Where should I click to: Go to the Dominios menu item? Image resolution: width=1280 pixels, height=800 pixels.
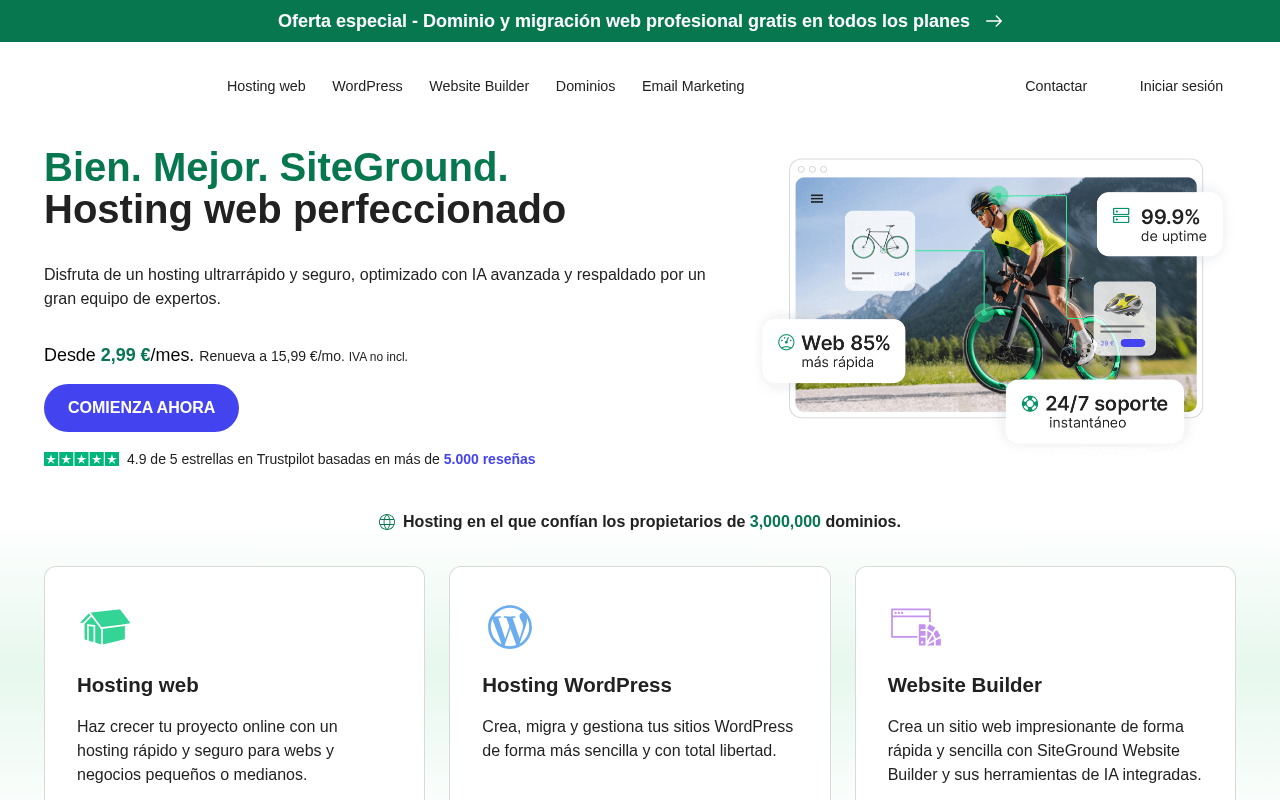pos(586,86)
